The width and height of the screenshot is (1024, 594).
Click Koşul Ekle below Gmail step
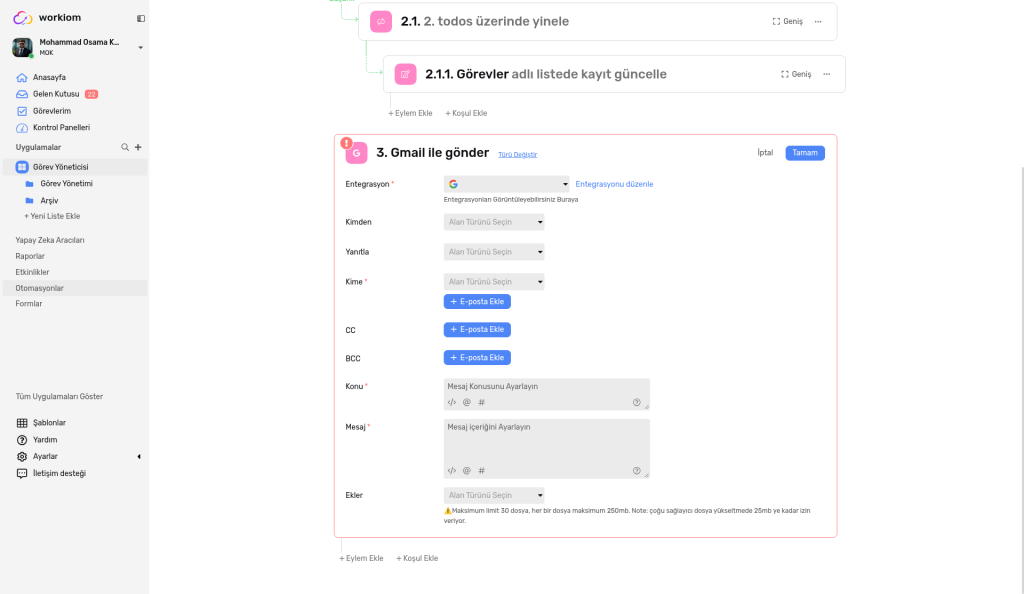[417, 558]
